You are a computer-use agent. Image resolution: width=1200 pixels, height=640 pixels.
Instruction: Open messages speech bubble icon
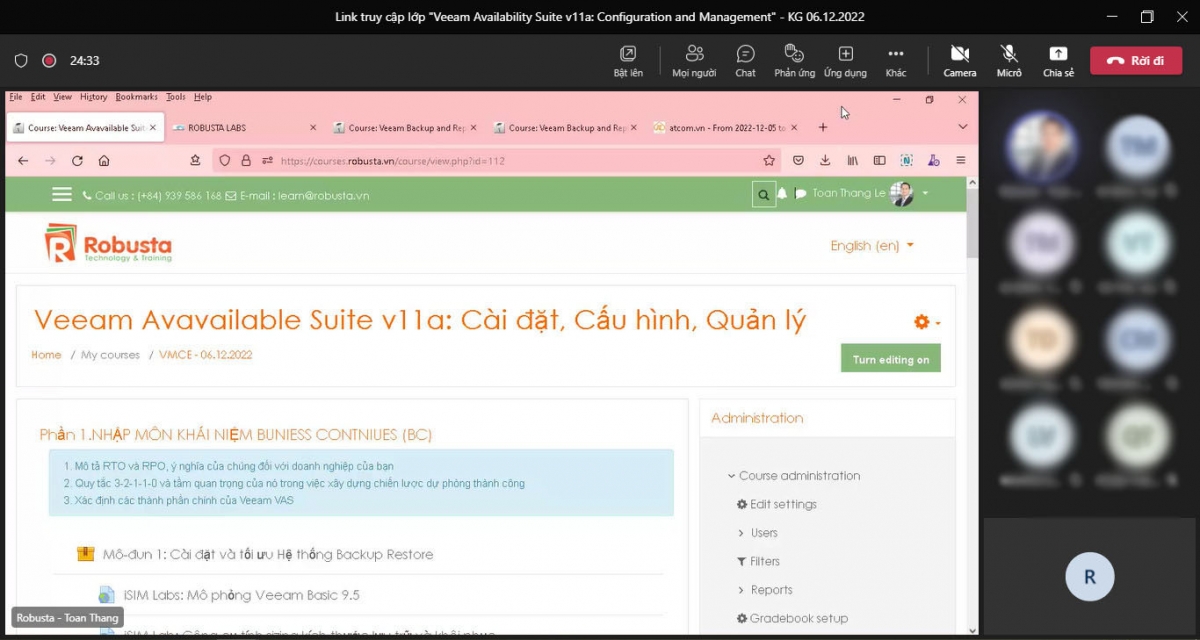tap(800, 194)
